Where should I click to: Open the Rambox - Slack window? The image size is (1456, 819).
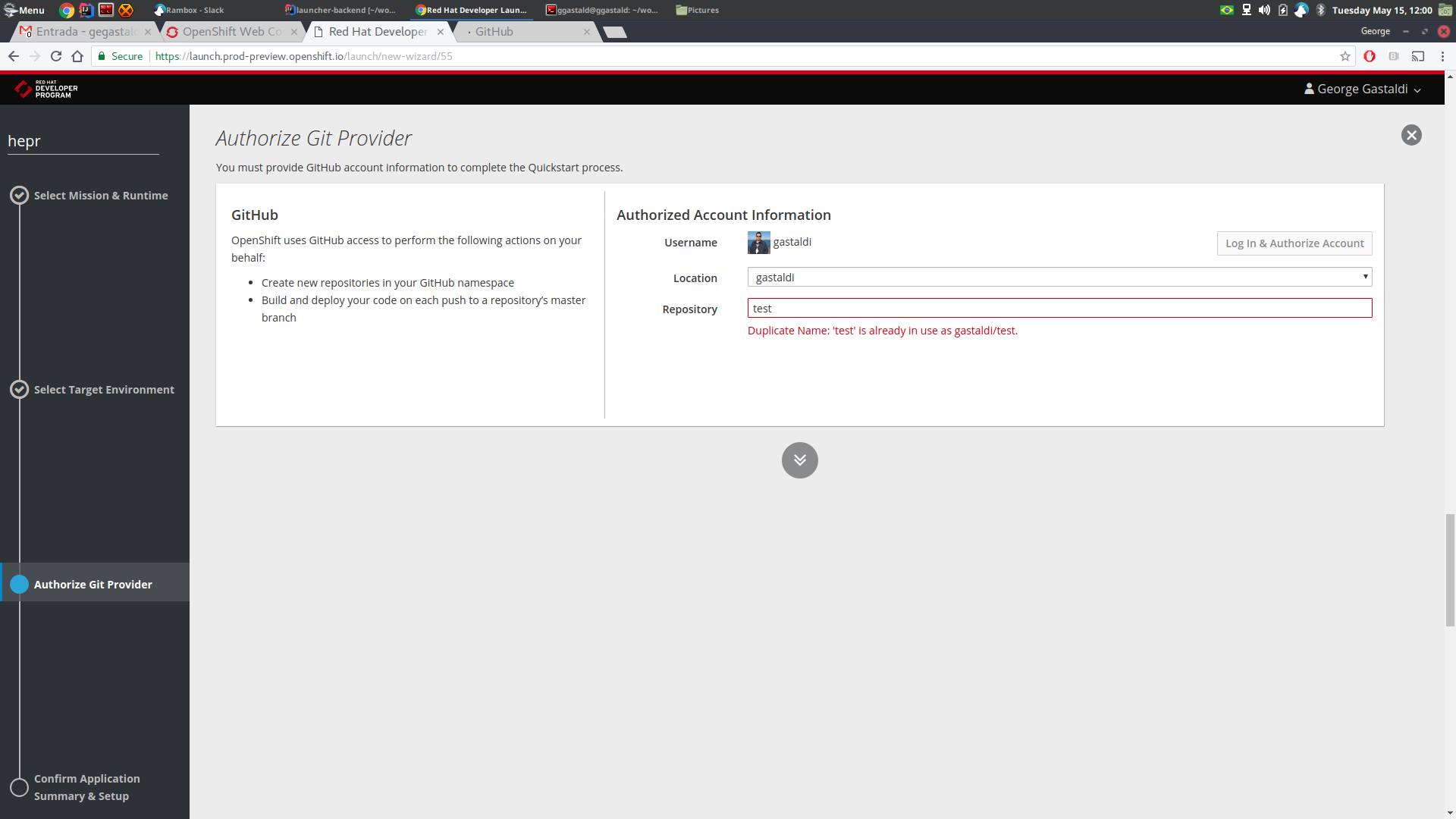[x=190, y=10]
